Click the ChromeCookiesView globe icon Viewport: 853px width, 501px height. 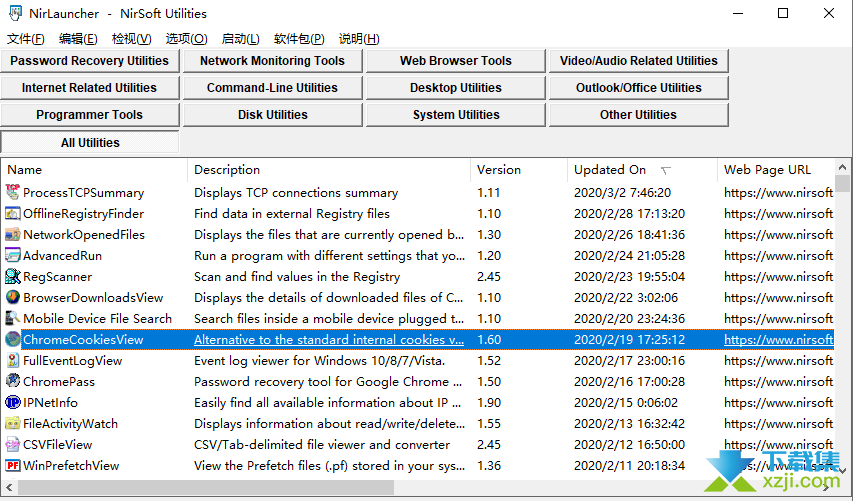[x=13, y=339]
